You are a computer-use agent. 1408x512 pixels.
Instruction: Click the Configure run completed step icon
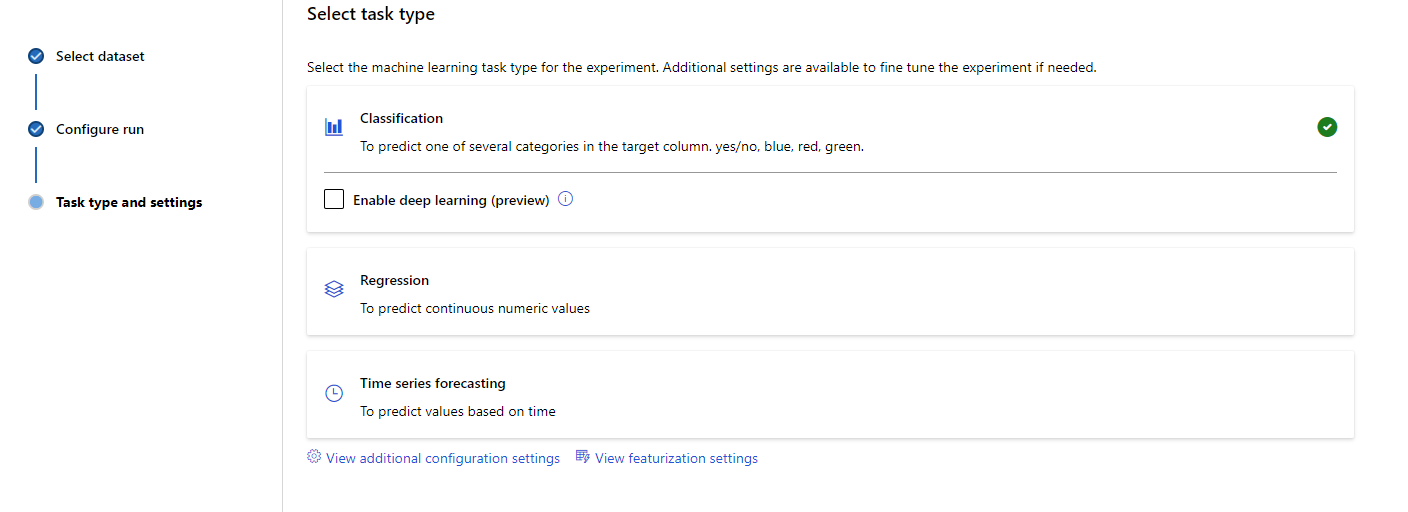(x=36, y=129)
